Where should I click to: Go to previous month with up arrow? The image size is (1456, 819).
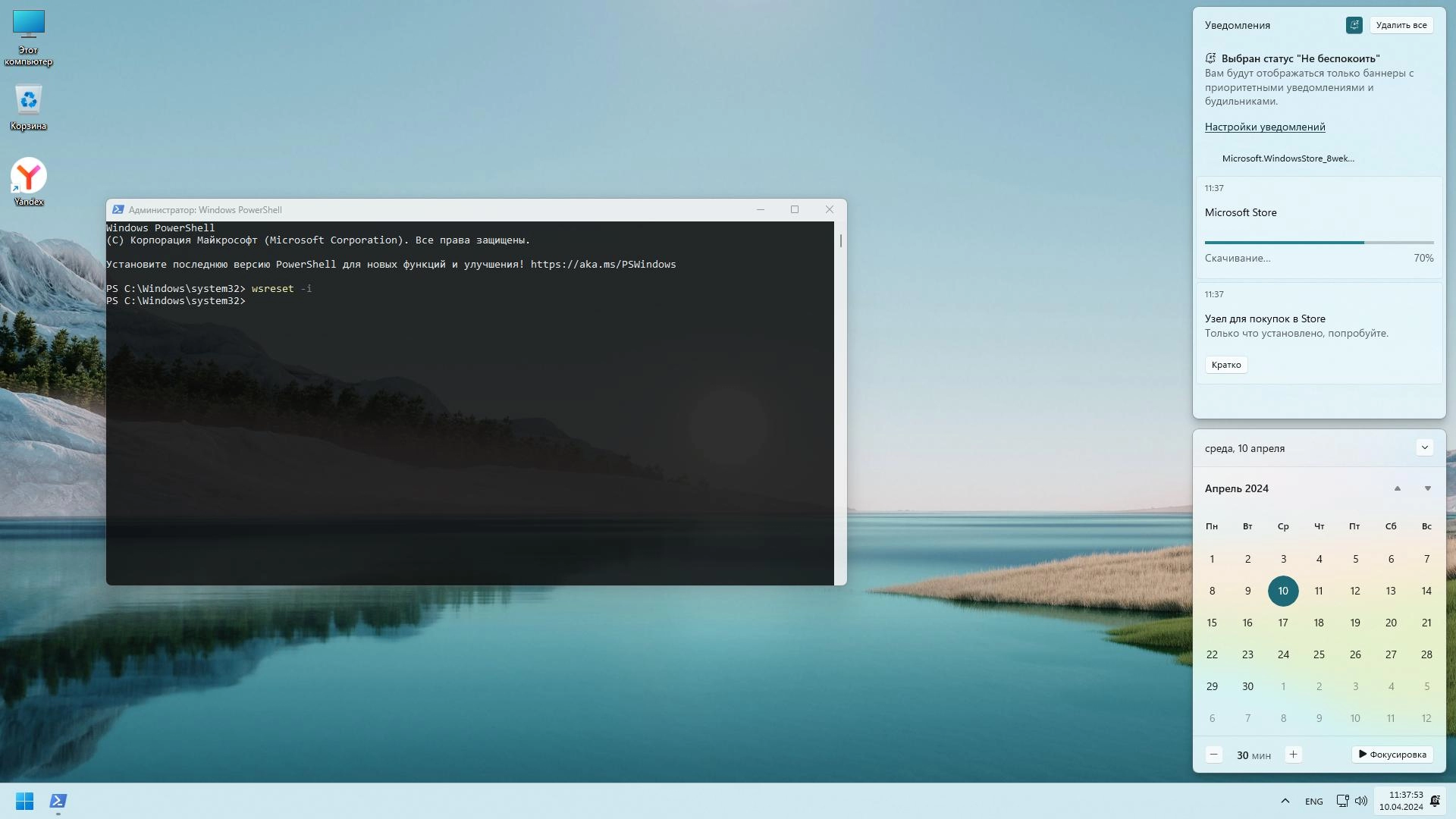pyautogui.click(x=1397, y=488)
